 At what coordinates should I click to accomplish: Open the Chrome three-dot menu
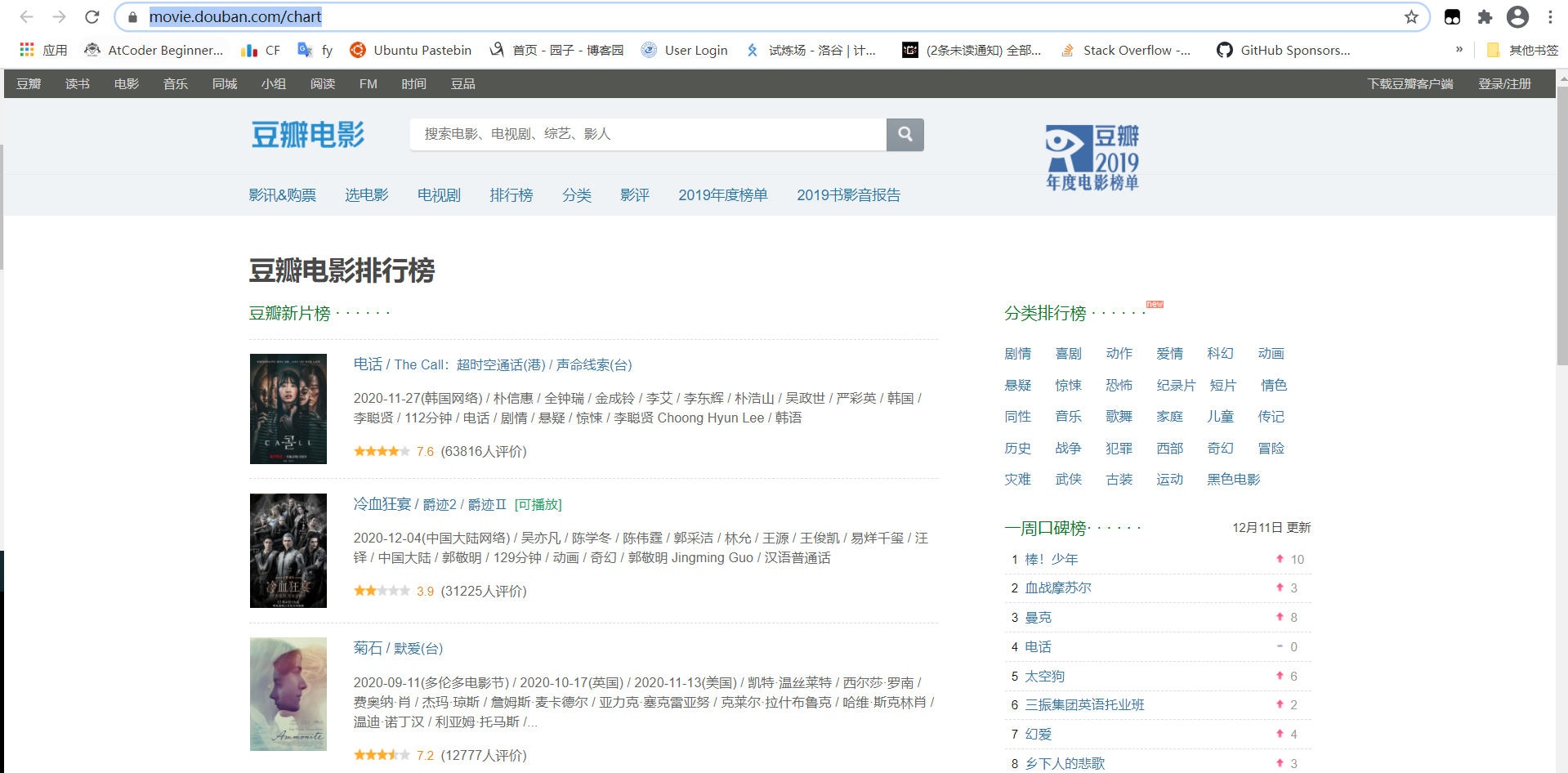pos(1550,16)
